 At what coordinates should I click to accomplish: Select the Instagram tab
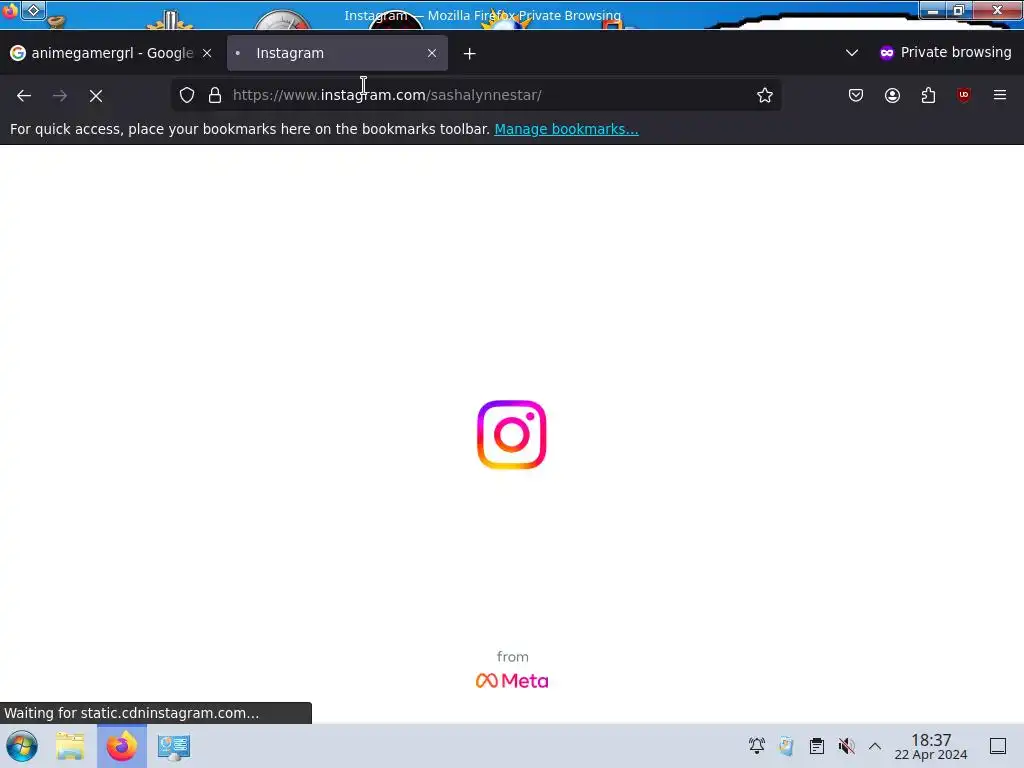(337, 53)
